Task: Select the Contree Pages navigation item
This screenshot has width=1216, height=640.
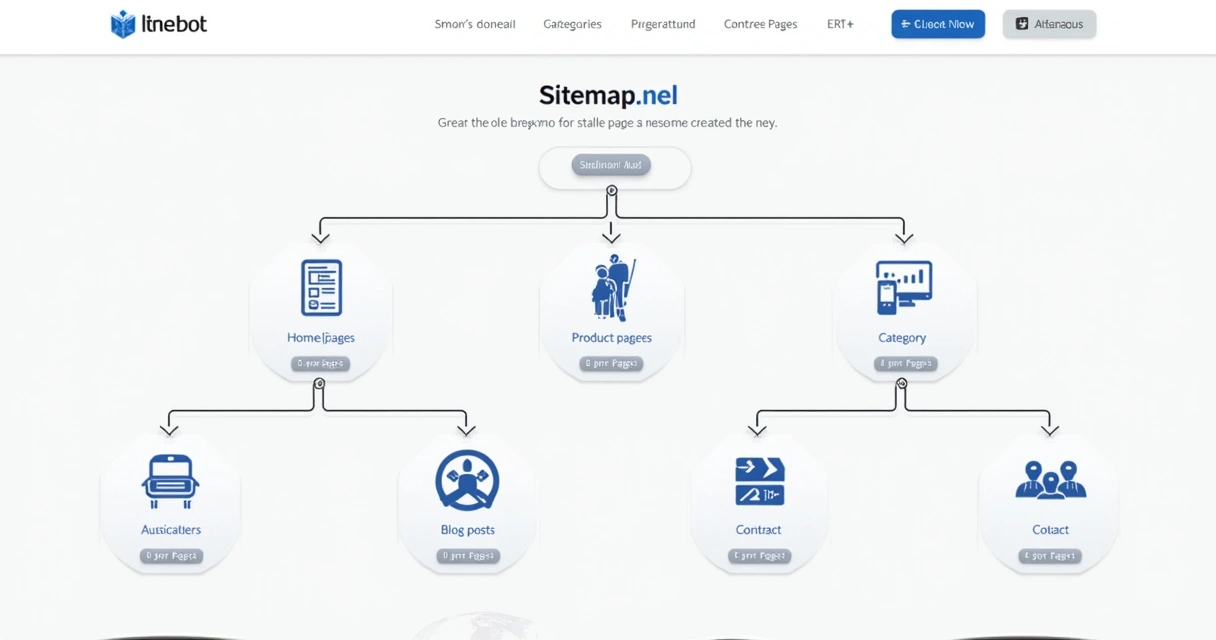Action: [x=760, y=24]
